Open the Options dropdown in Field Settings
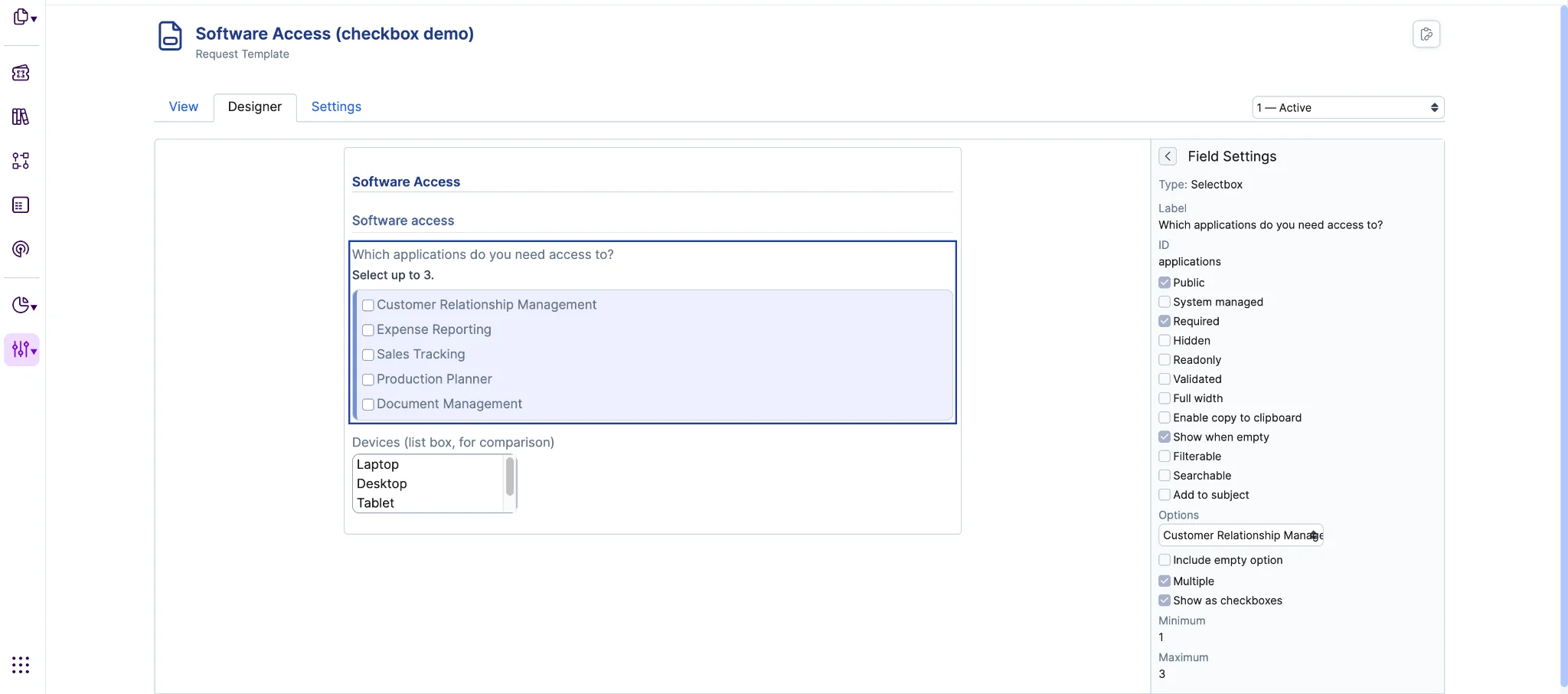Viewport: 1568px width, 694px height. click(x=1241, y=535)
